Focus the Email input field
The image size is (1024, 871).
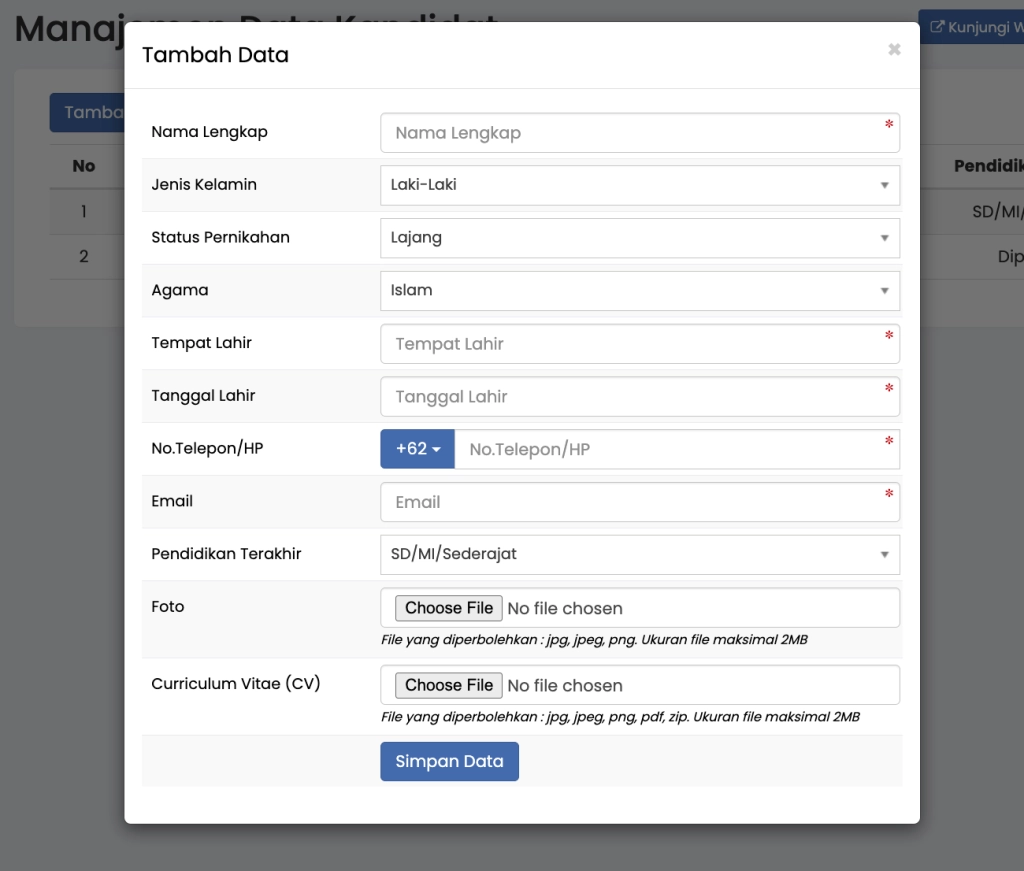point(638,502)
